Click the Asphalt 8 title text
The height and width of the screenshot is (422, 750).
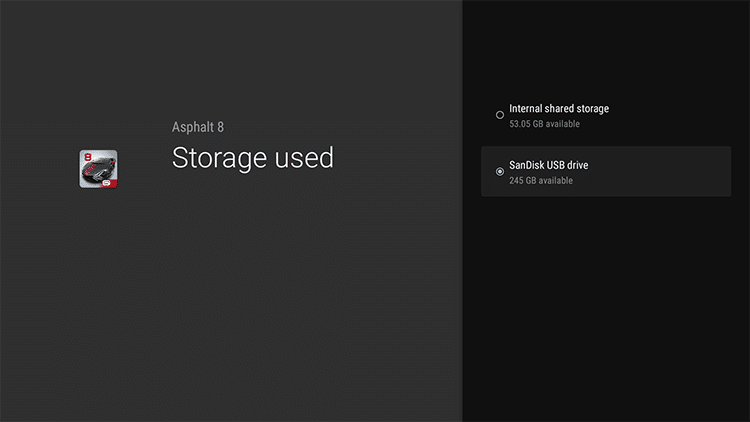click(x=198, y=127)
